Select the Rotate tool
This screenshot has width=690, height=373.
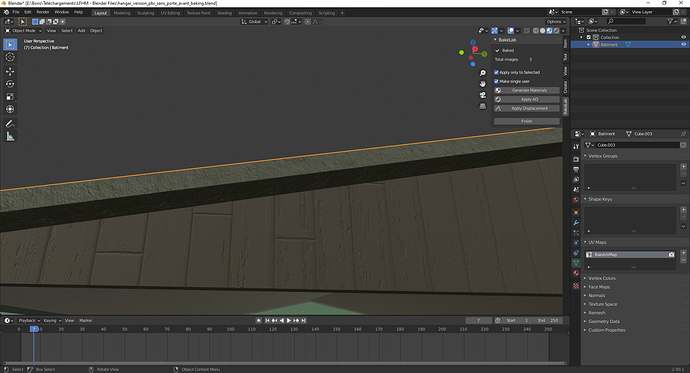click(x=10, y=84)
